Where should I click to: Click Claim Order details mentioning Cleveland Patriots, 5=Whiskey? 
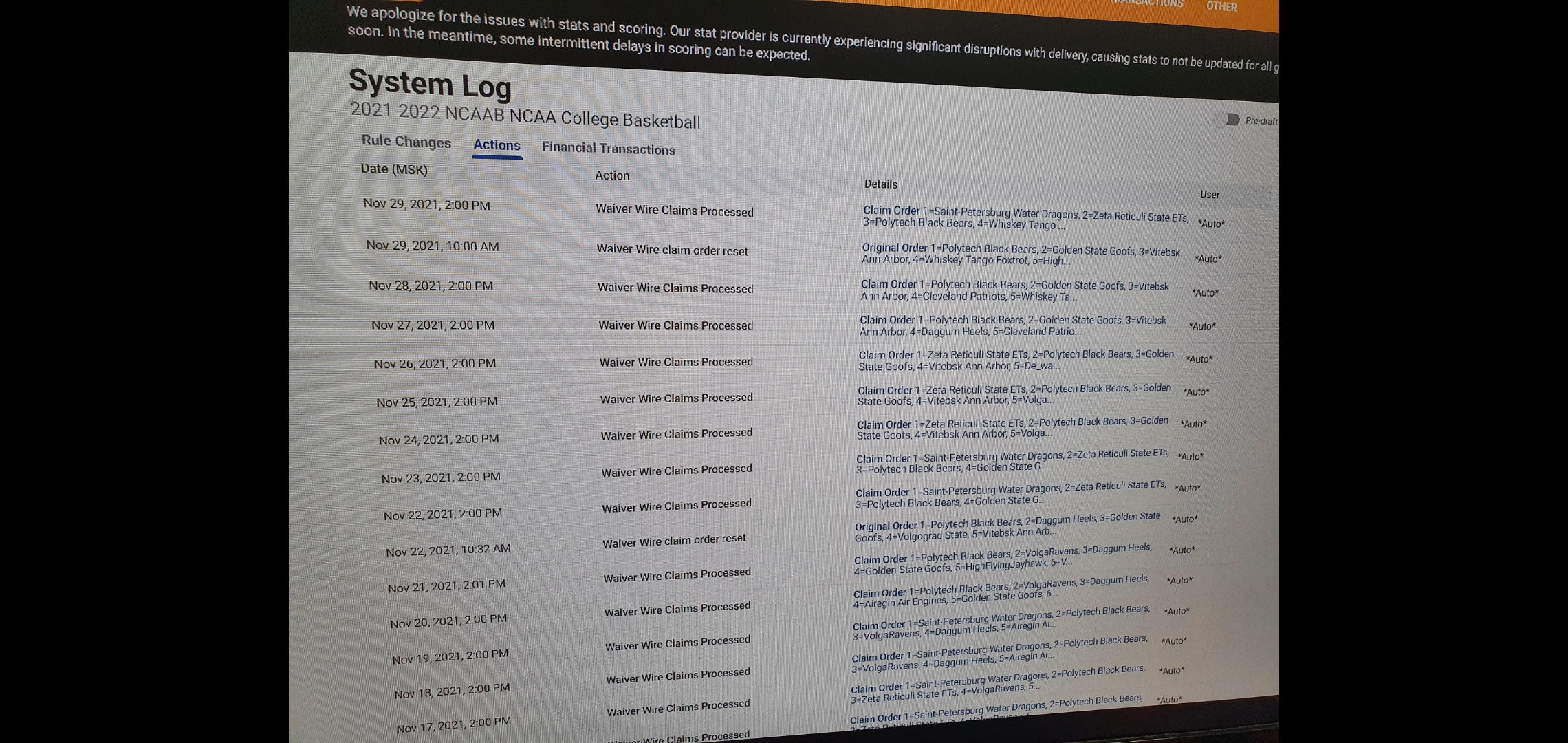(x=1014, y=290)
